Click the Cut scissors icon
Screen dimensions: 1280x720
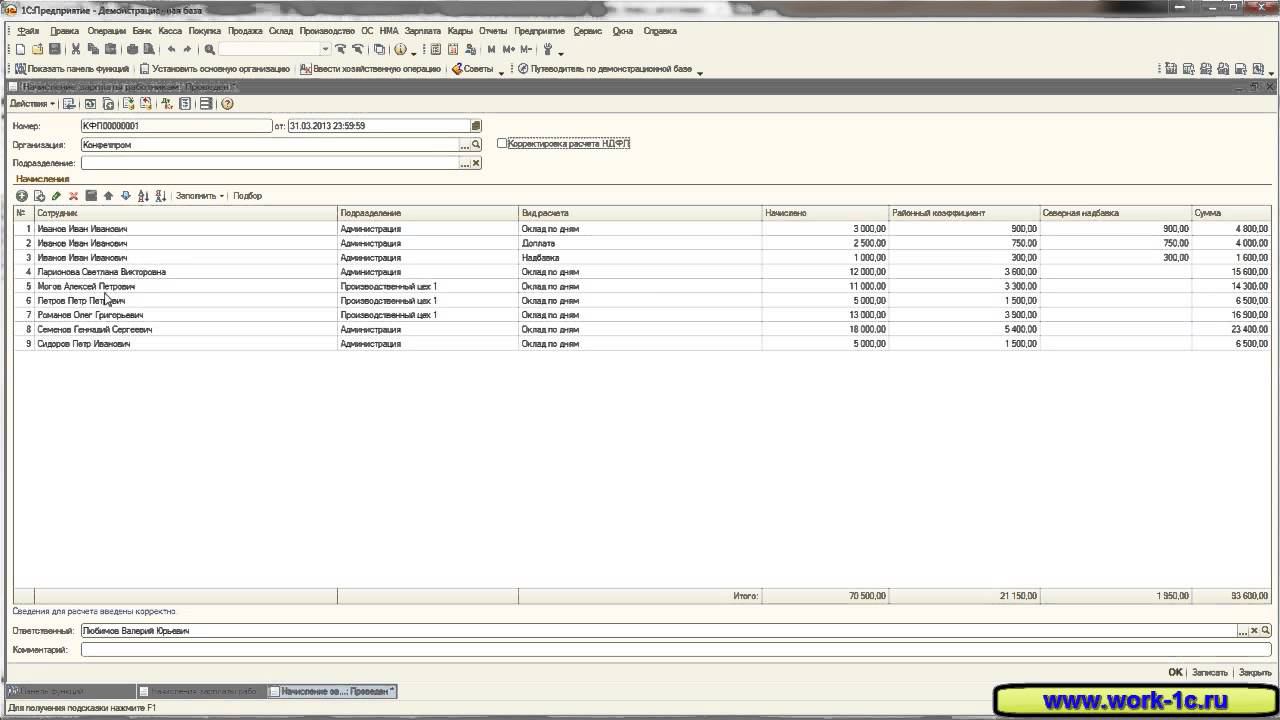click(x=75, y=49)
